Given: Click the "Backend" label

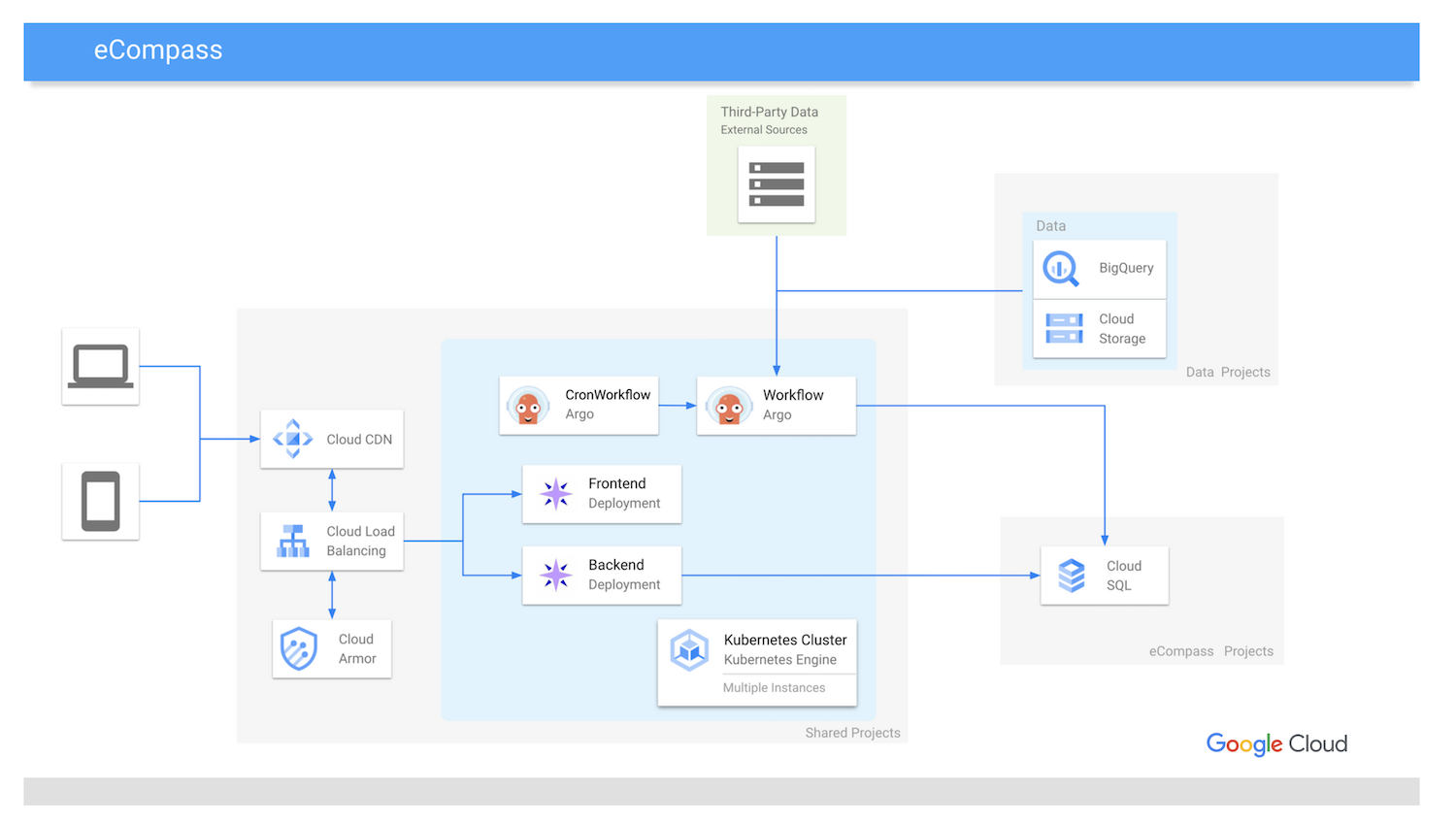Looking at the screenshot, I should click(x=616, y=565).
